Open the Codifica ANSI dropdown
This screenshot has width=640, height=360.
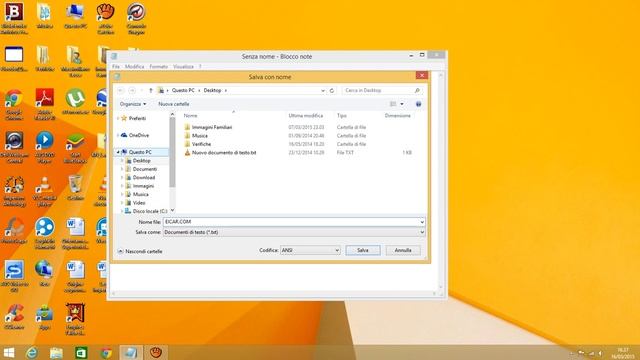tap(310, 250)
